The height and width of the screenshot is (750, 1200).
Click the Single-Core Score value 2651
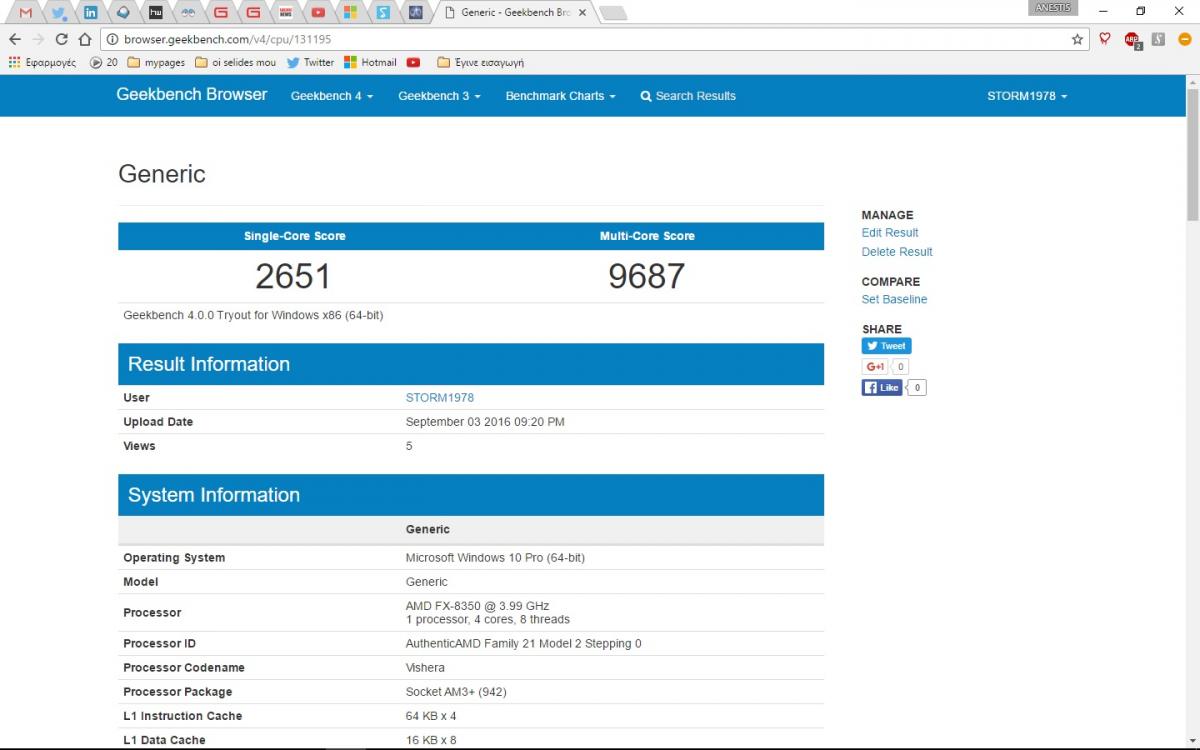coord(293,276)
